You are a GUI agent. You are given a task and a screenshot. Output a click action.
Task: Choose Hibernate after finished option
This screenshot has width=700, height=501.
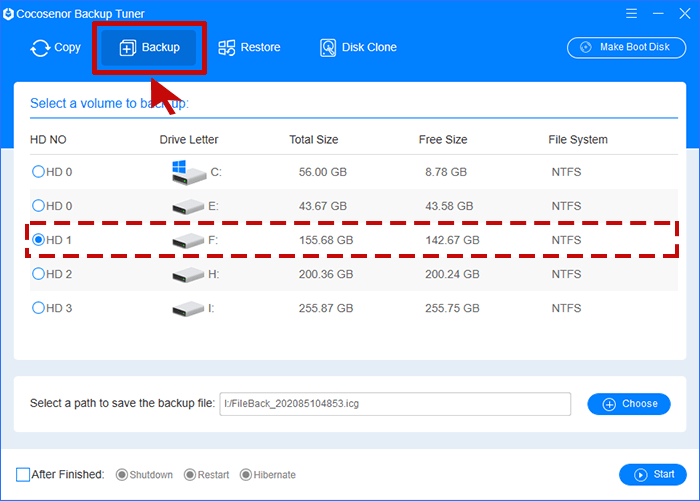246,475
